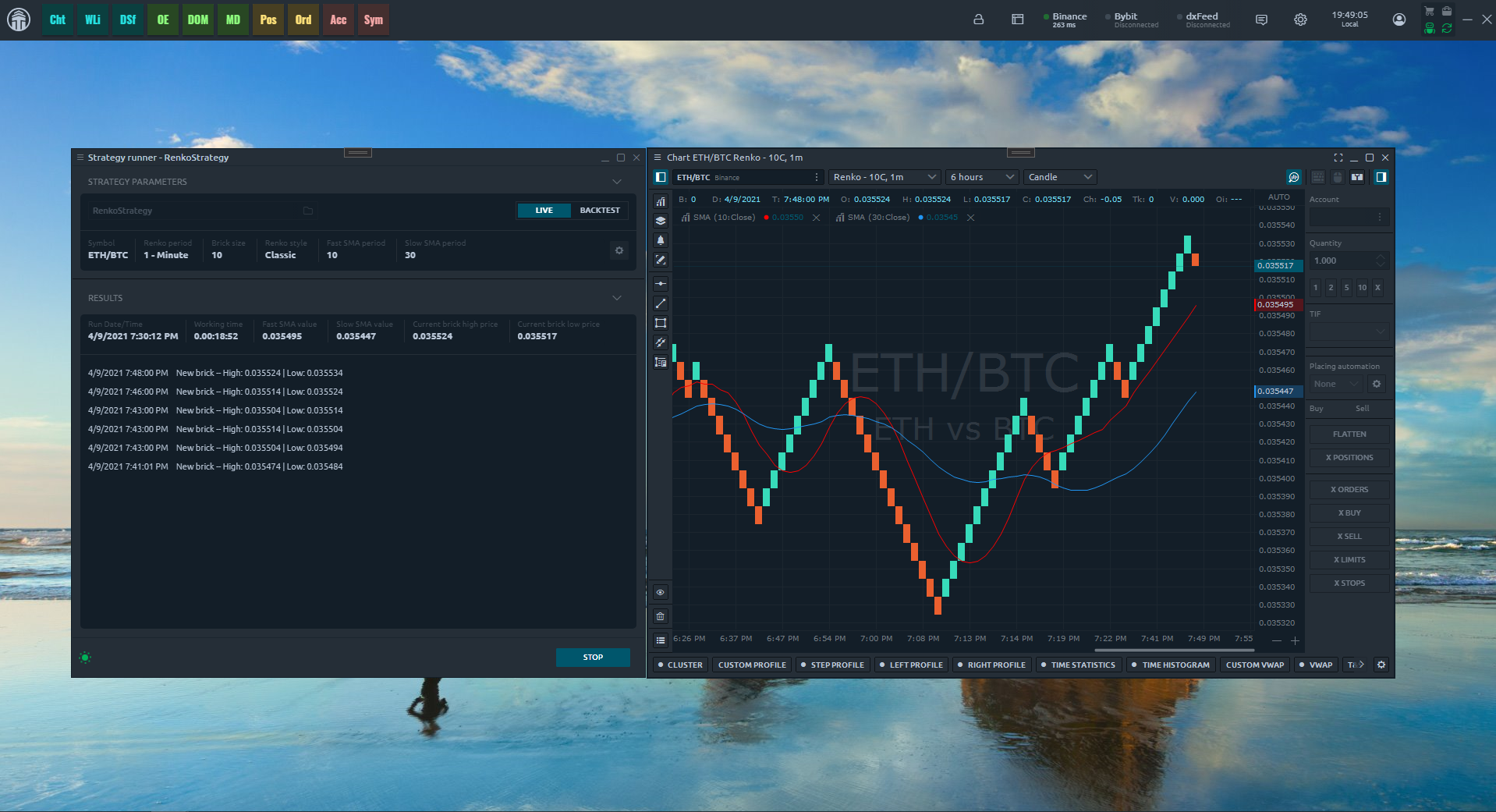Viewport: 1496px width, 812px height.
Task: Click the trash icon to delete drawings
Action: tap(661, 616)
